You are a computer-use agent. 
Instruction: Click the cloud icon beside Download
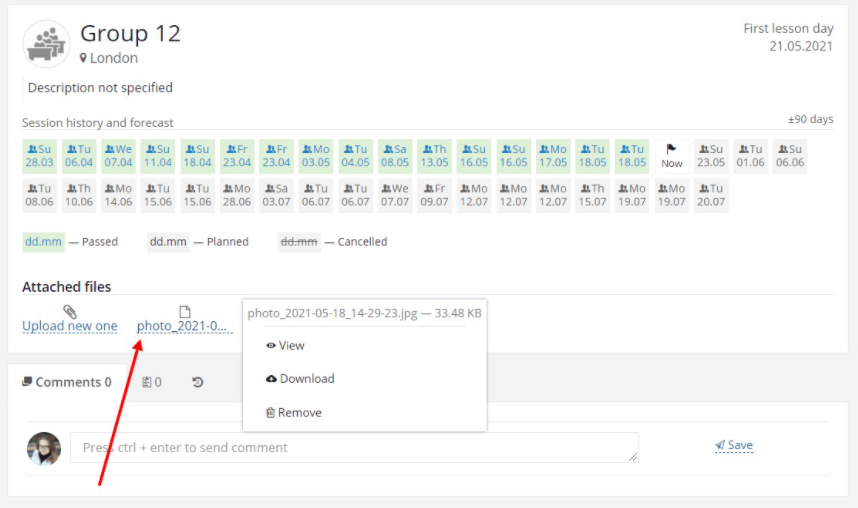271,379
